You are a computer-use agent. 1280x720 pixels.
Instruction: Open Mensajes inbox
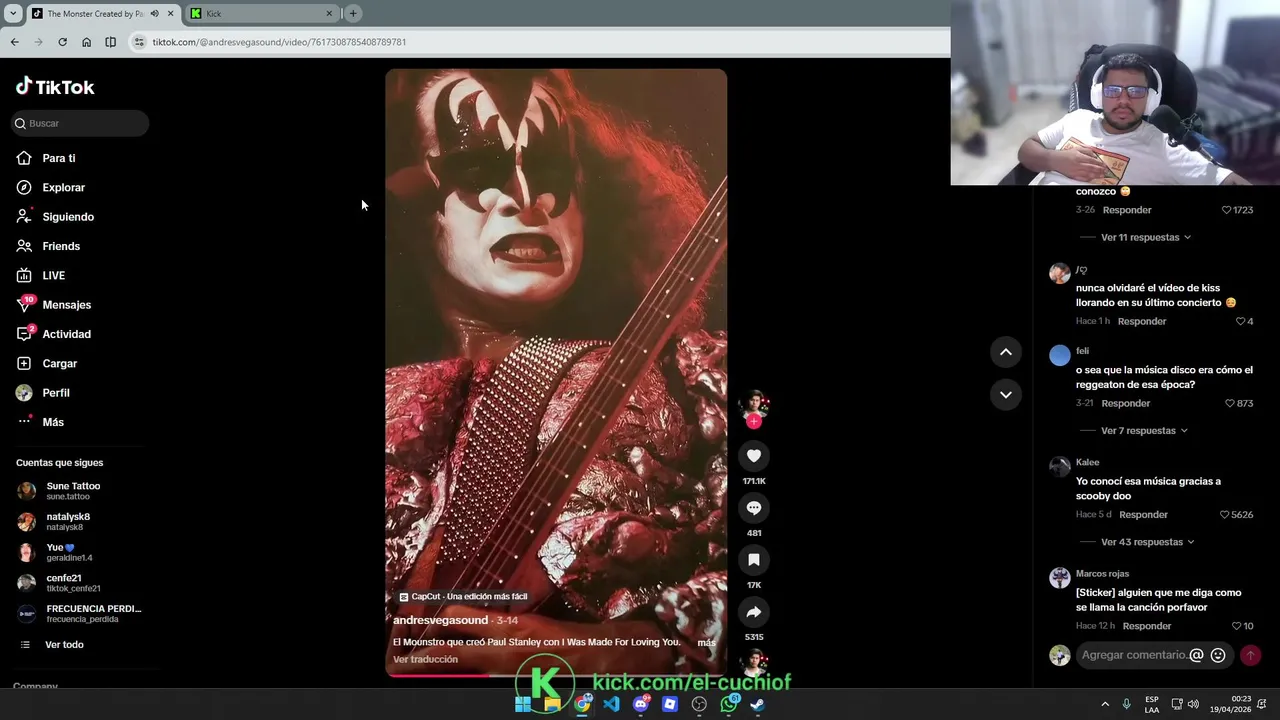click(66, 305)
